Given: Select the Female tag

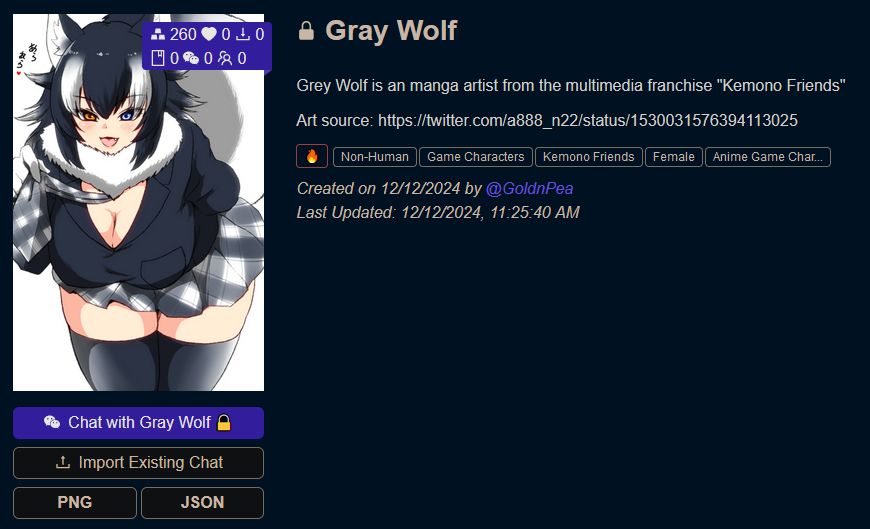Looking at the screenshot, I should pos(674,157).
